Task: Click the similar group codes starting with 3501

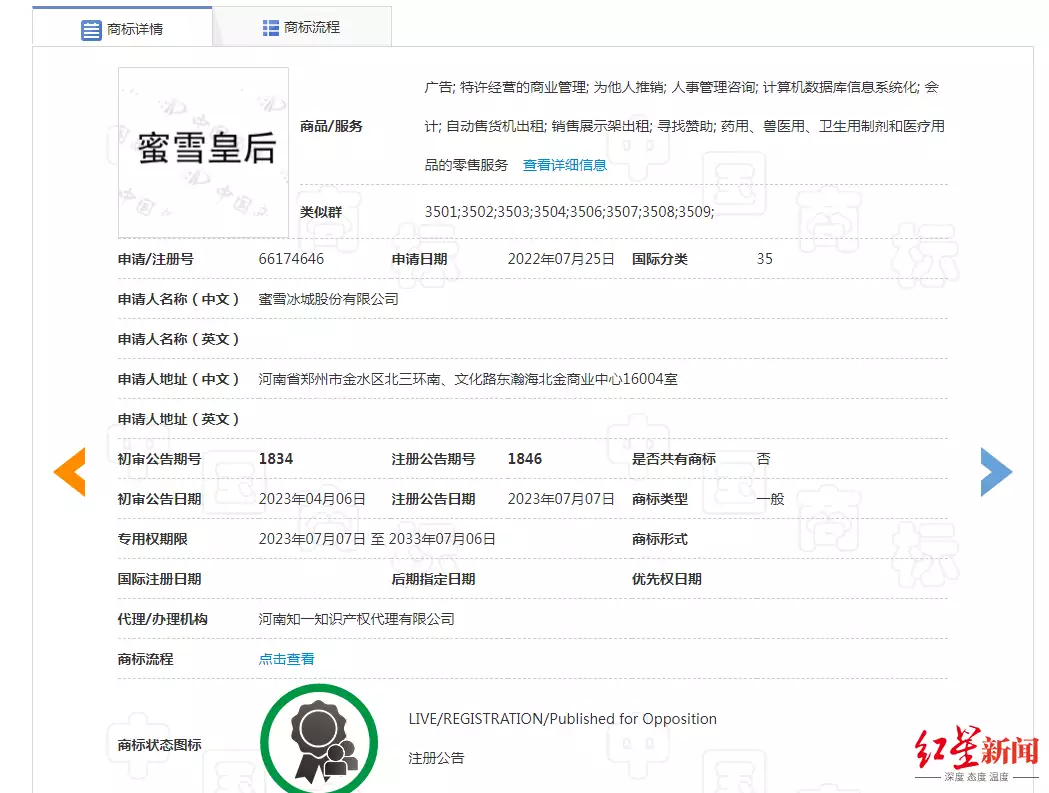Action: coord(568,212)
